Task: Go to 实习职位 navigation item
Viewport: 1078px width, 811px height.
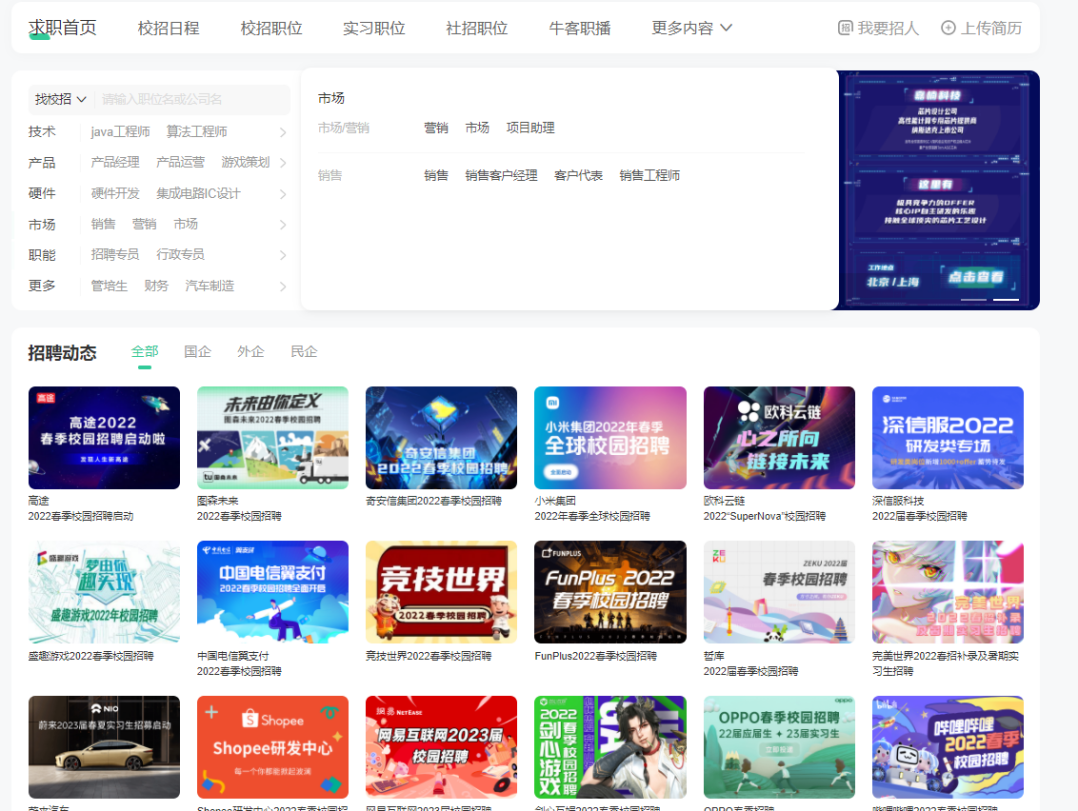Action: pyautogui.click(x=374, y=28)
